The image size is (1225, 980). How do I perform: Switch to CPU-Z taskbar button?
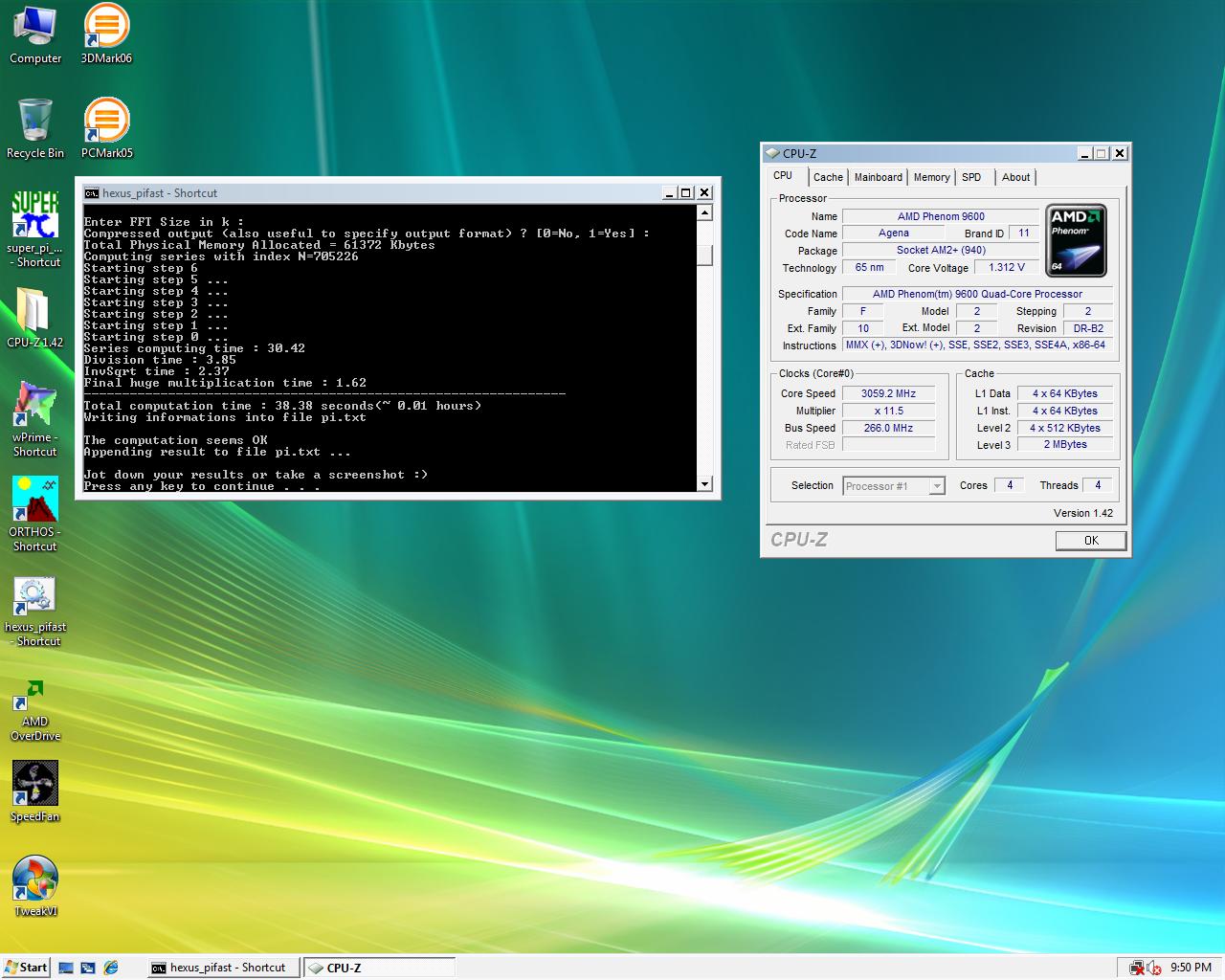tap(379, 968)
